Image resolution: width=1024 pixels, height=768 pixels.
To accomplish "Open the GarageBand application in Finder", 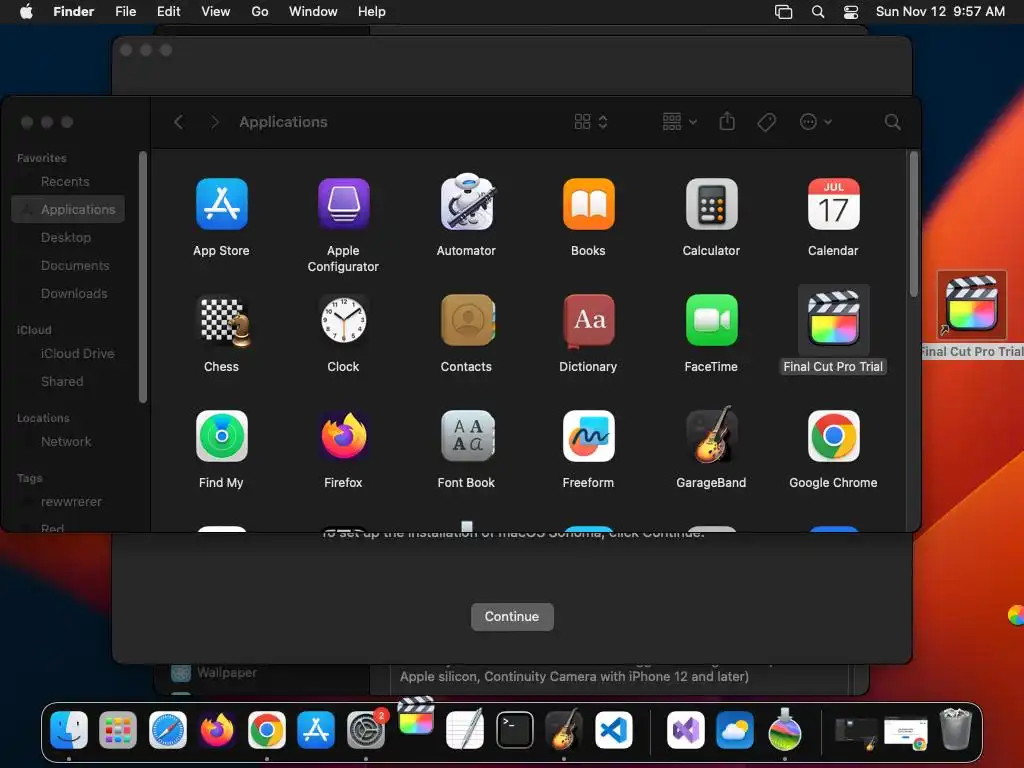I will point(711,434).
